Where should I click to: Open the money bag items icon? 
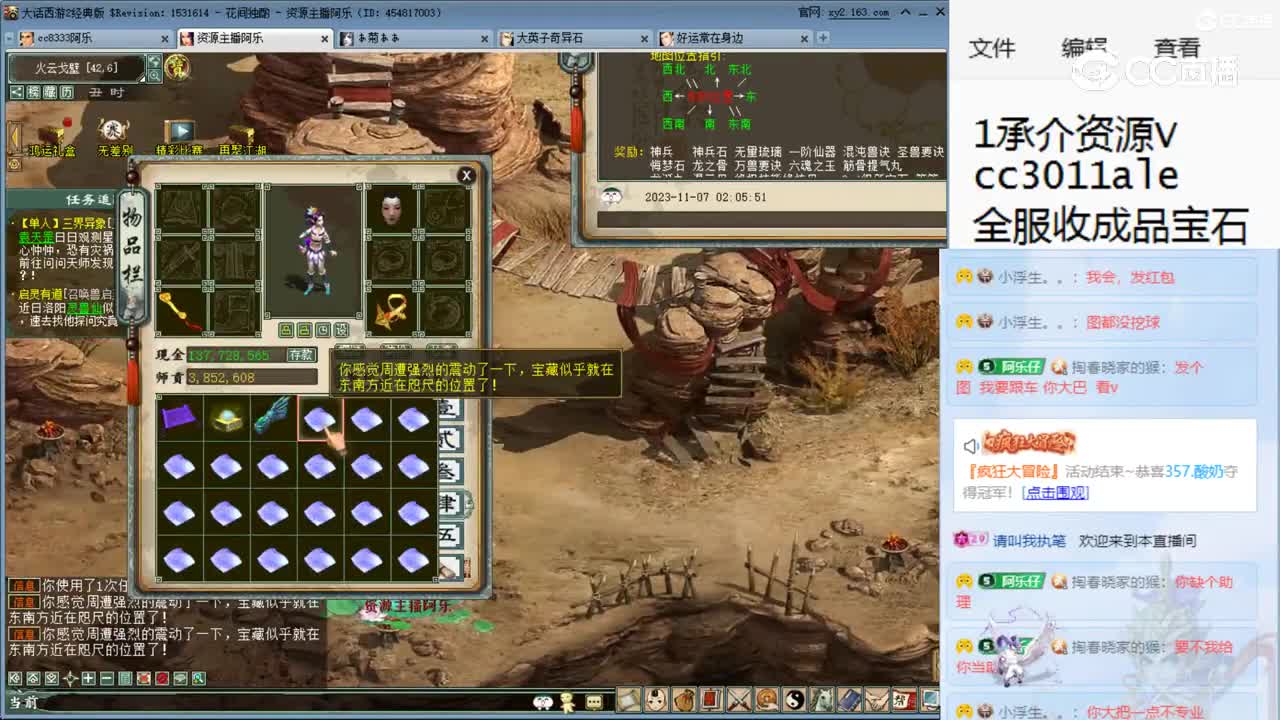pos(684,699)
